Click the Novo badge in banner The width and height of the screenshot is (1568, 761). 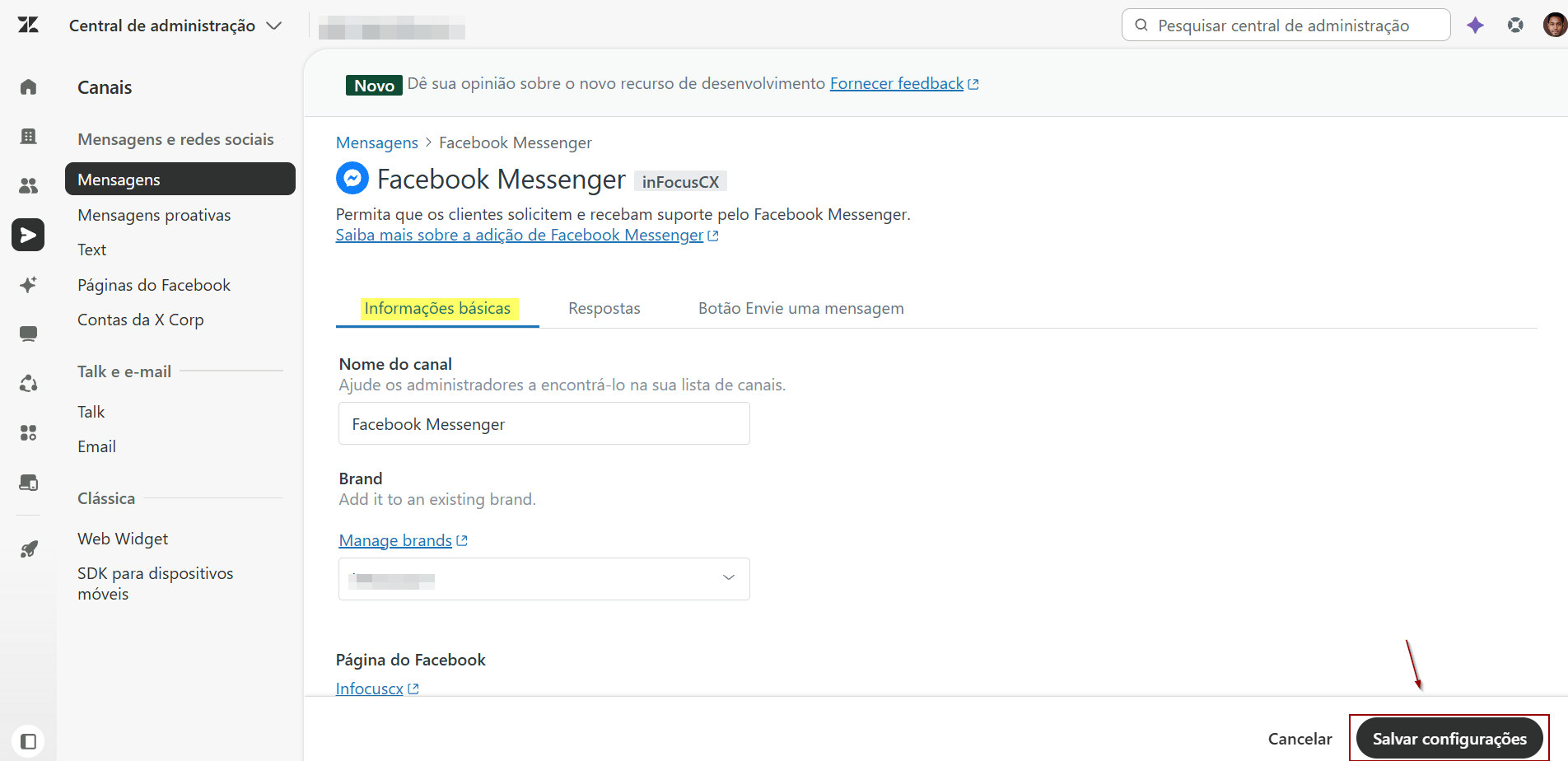374,85
